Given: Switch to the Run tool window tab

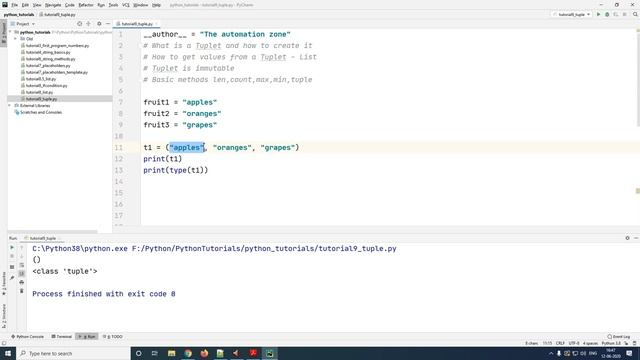Looking at the screenshot, I should 87,336.
